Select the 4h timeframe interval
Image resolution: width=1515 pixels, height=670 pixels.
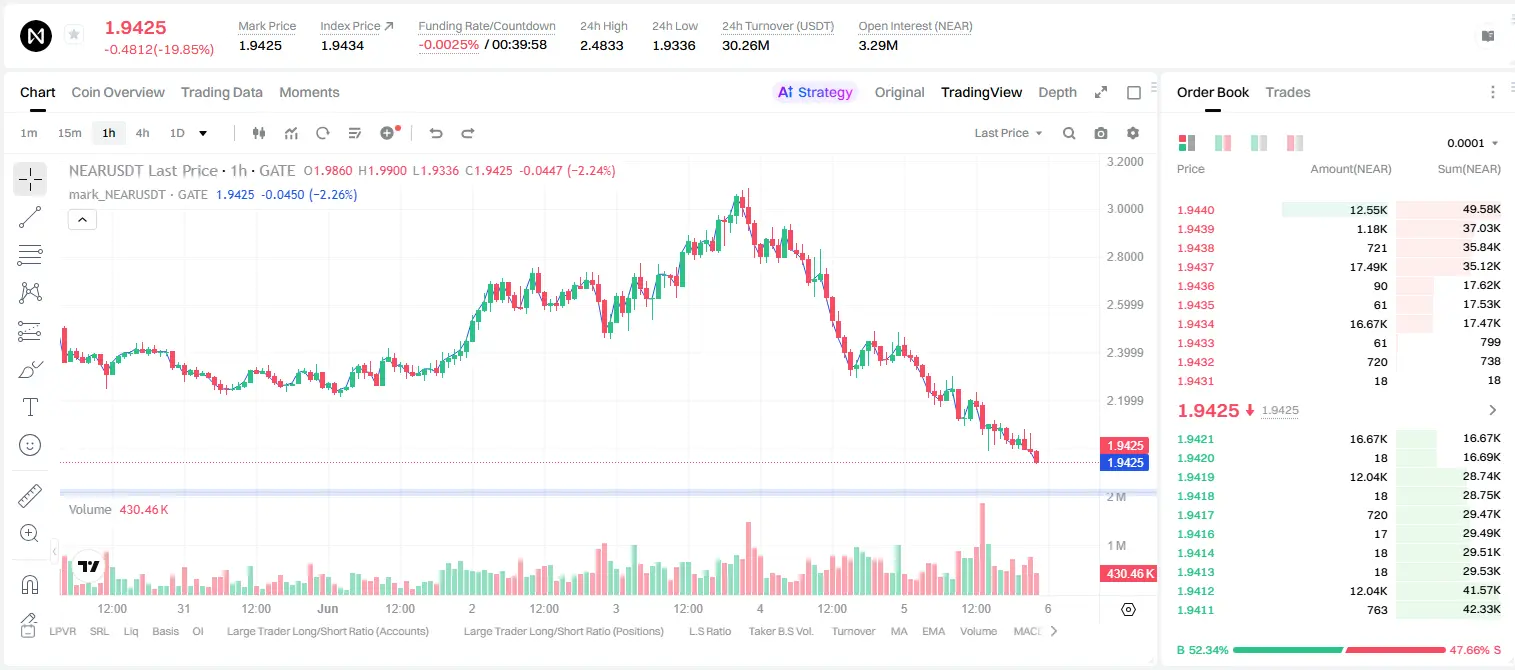[x=142, y=133]
